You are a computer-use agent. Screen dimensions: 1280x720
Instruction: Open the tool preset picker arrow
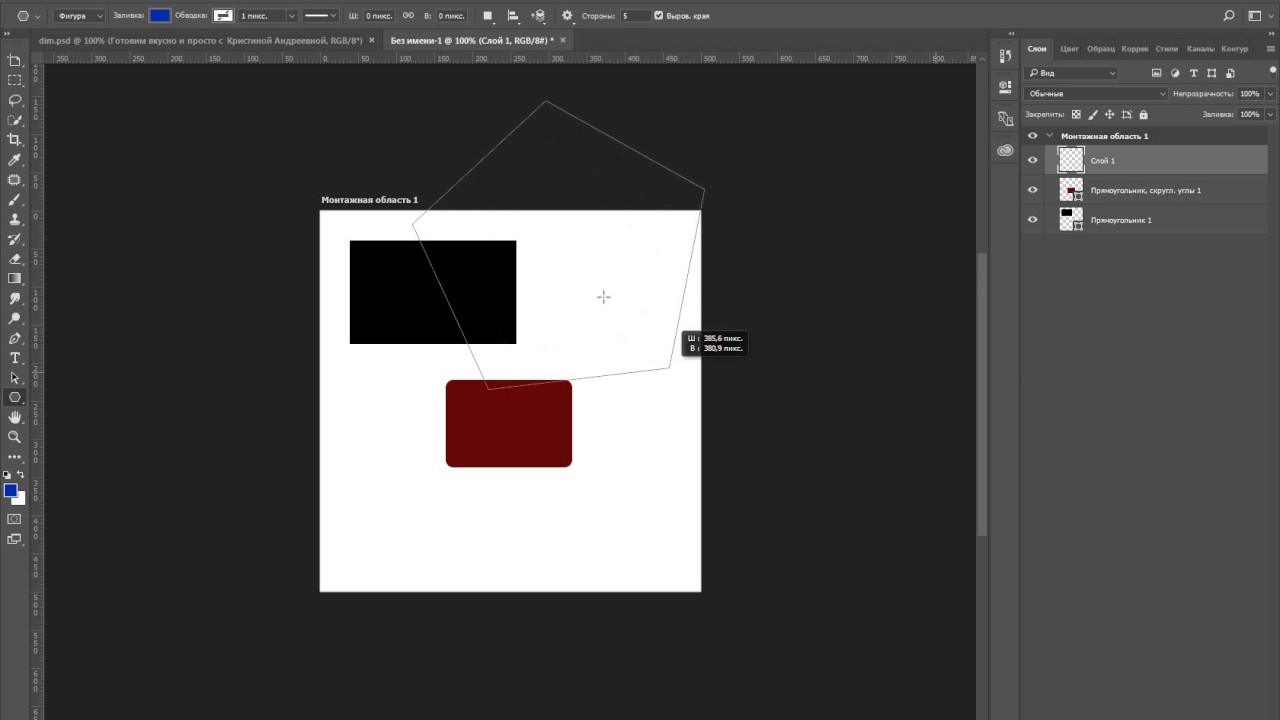(38, 16)
